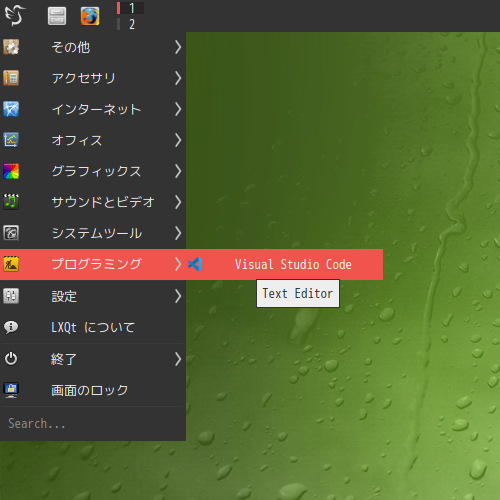
Task: Select the アクセサリ menu category
Action: tap(93, 78)
